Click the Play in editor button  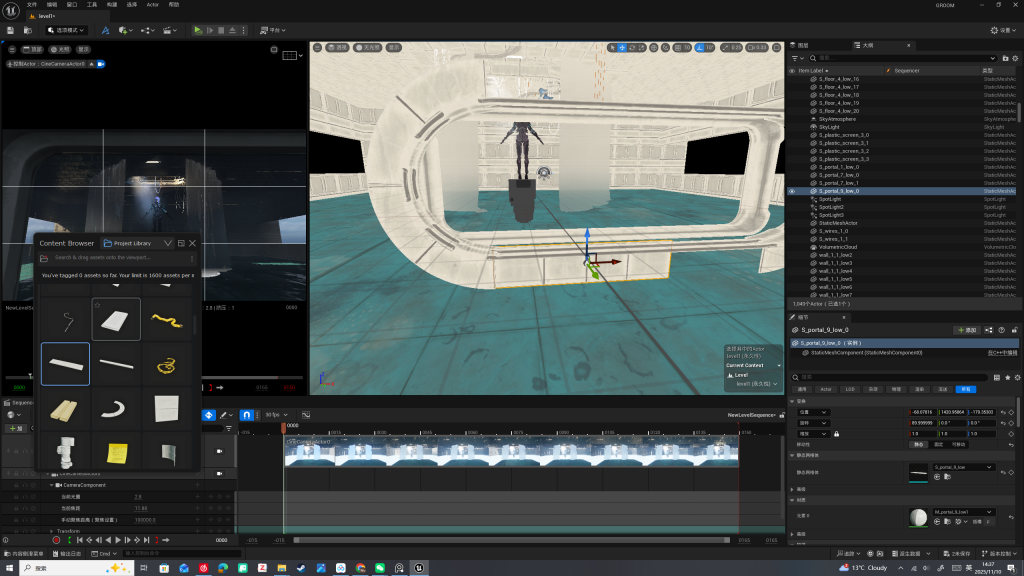[198, 31]
